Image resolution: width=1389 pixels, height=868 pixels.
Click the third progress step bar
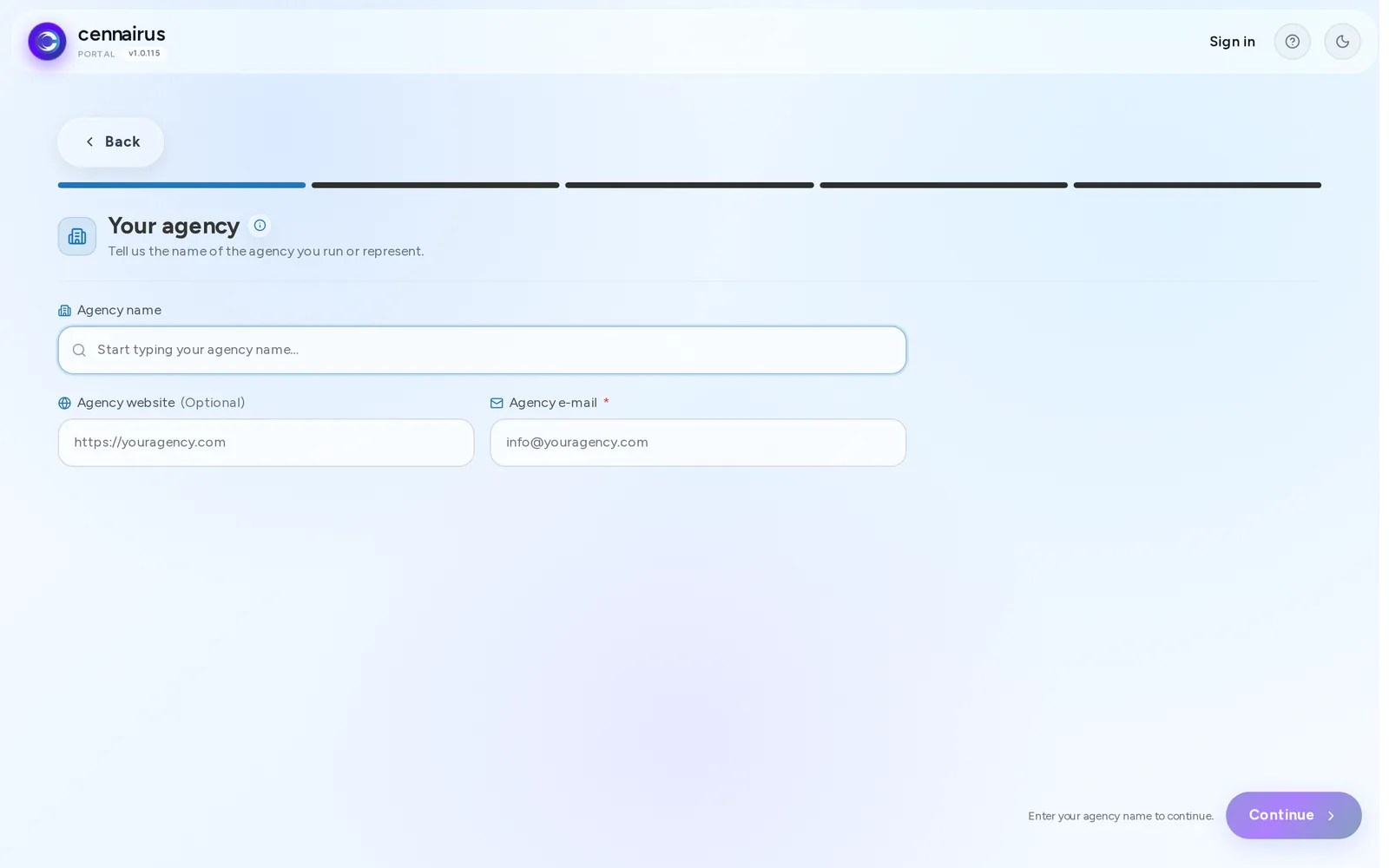689,185
